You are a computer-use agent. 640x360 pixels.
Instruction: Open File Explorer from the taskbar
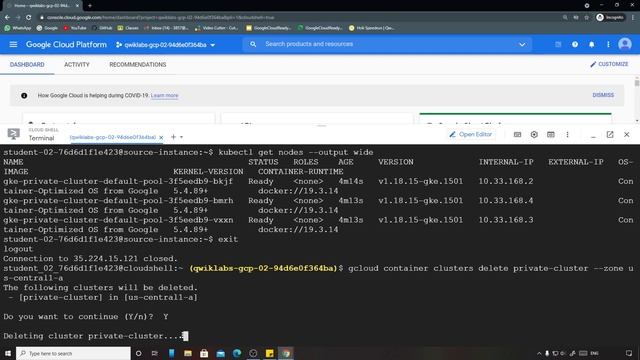(x=188, y=353)
